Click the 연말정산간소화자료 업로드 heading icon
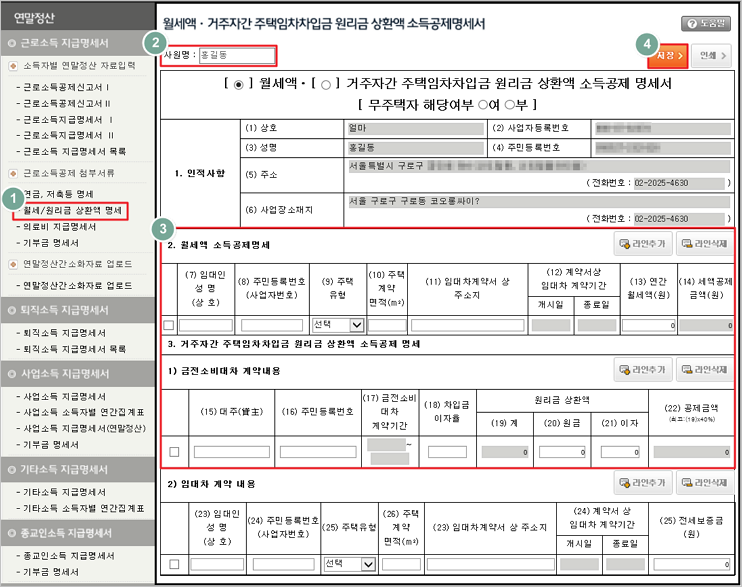The image size is (742, 587). coord(13,264)
